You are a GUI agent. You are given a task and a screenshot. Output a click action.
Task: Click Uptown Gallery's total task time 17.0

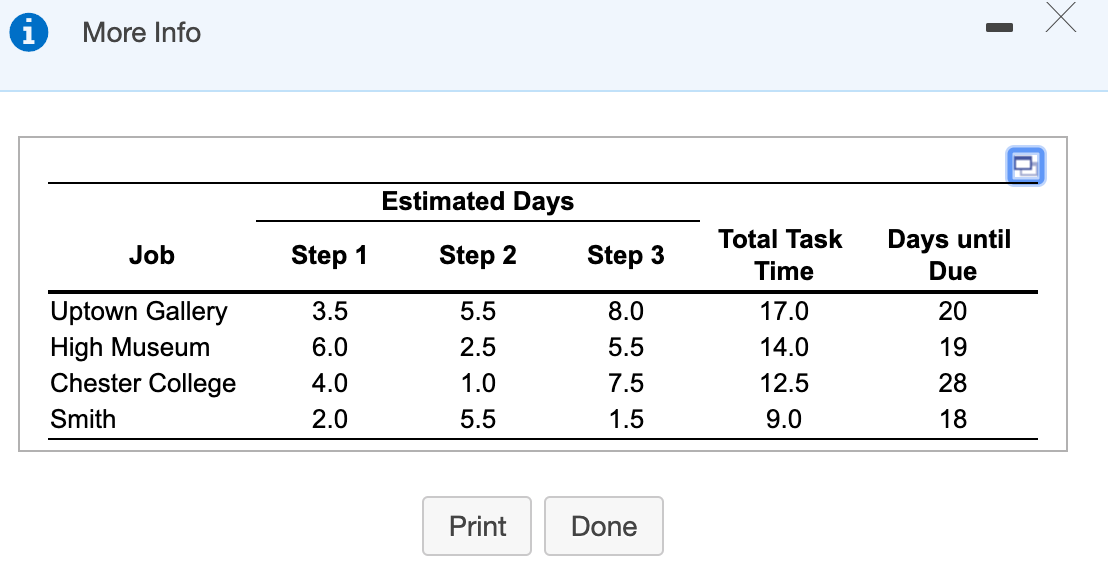pos(784,311)
